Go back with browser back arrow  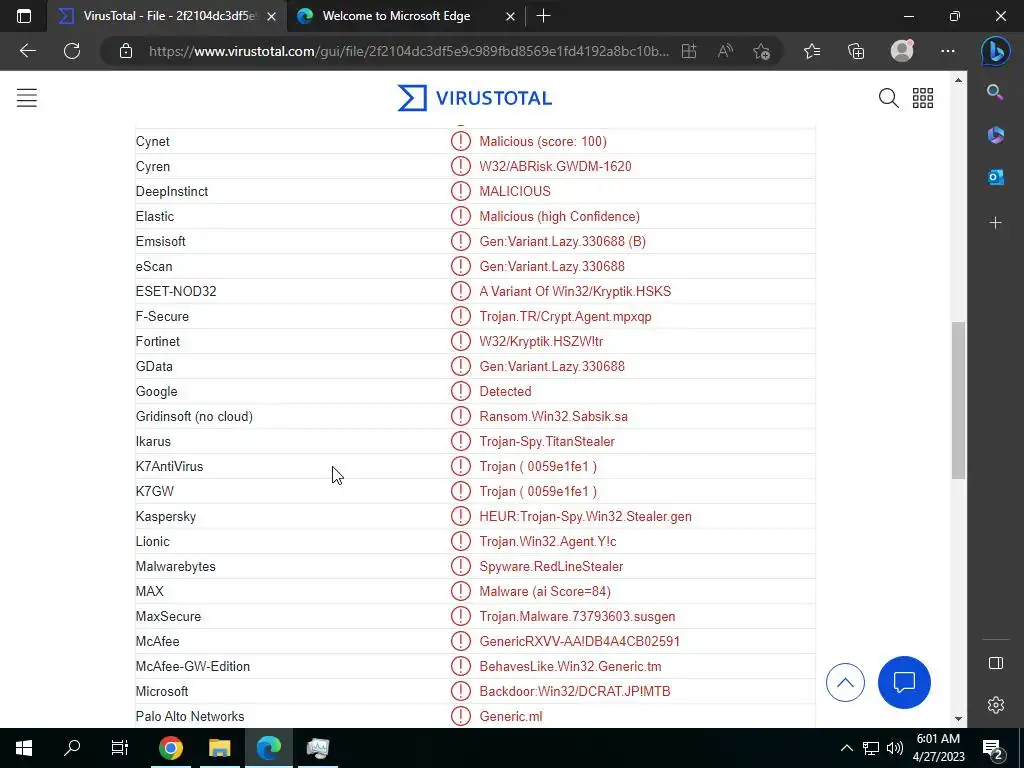coord(28,51)
